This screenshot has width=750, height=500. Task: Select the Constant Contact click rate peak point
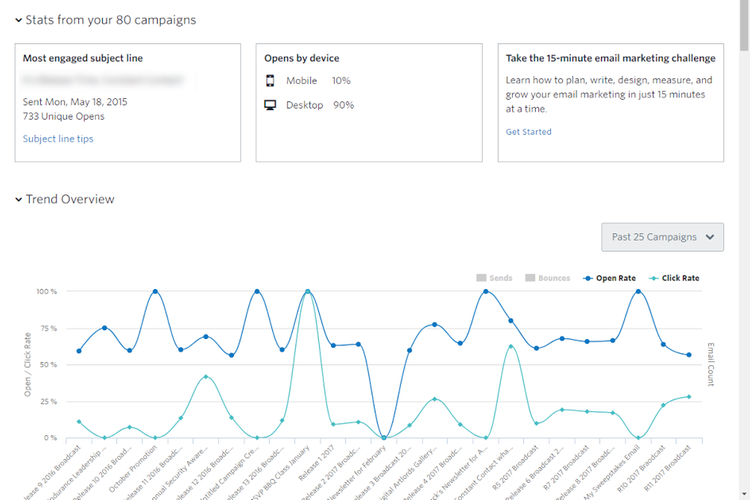(x=511, y=347)
